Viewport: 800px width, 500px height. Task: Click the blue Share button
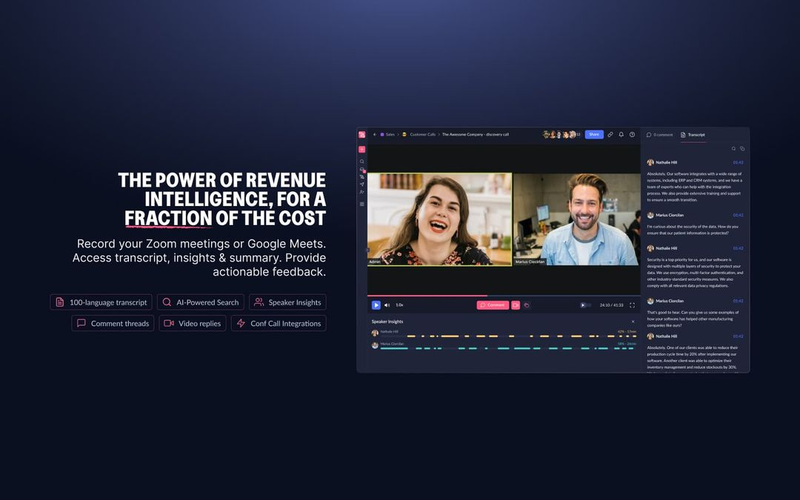point(594,135)
